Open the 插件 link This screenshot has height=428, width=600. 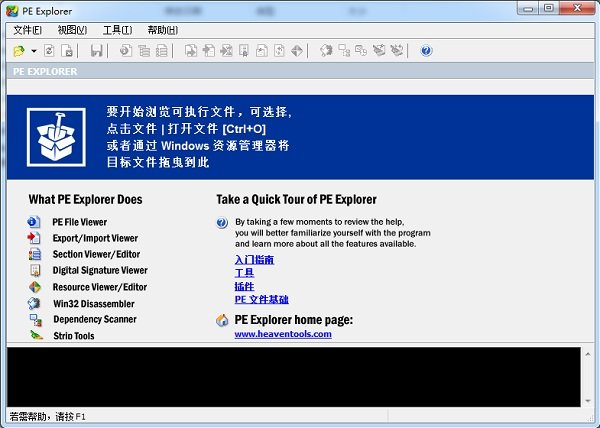coord(244,286)
